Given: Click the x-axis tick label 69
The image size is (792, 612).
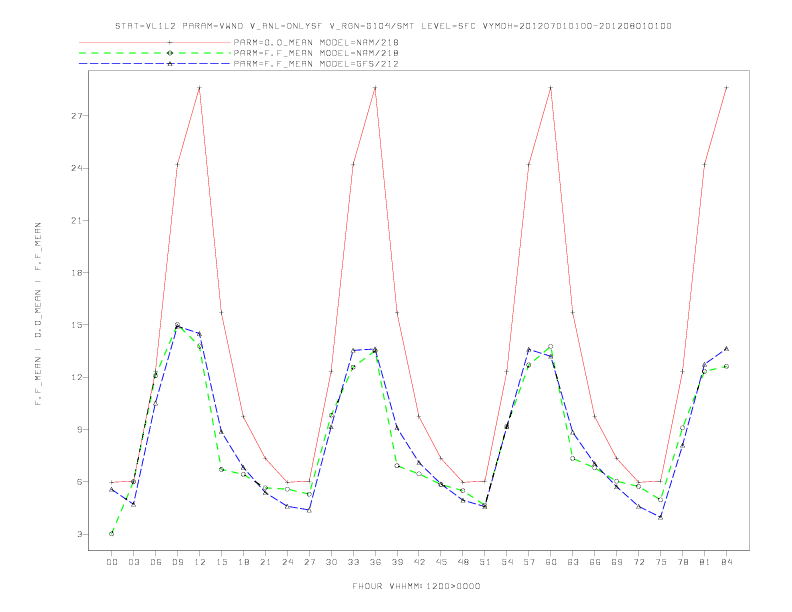Looking at the screenshot, I should coord(617,562).
